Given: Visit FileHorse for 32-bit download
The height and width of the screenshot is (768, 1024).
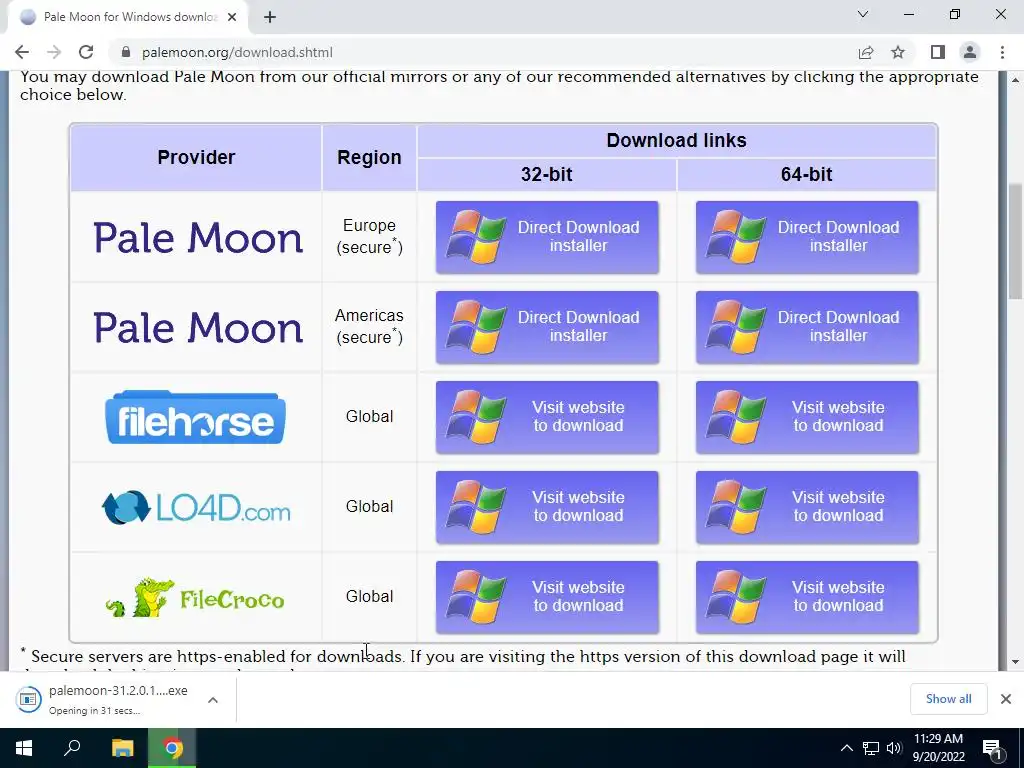Looking at the screenshot, I should click(547, 417).
